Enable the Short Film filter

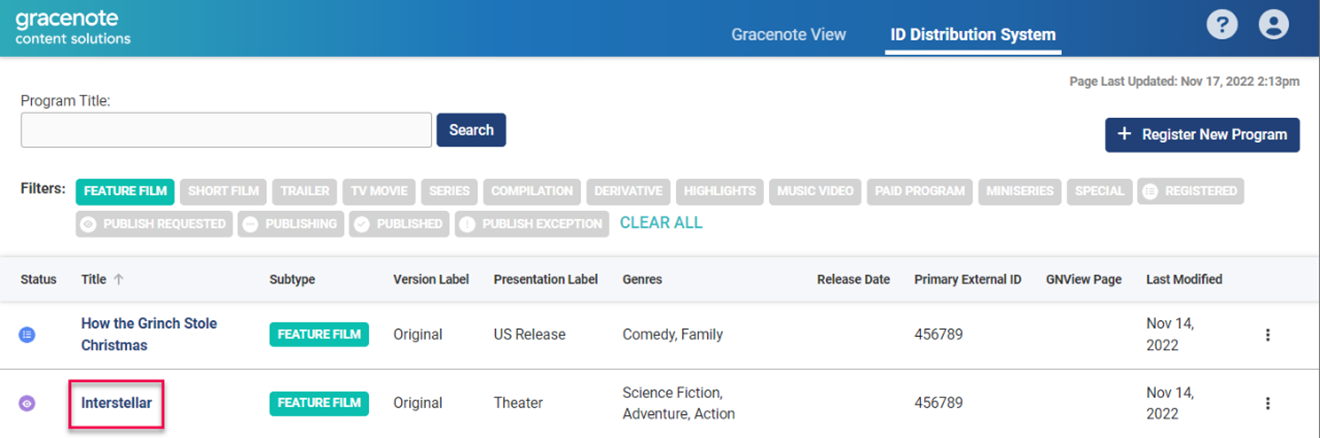[x=224, y=191]
